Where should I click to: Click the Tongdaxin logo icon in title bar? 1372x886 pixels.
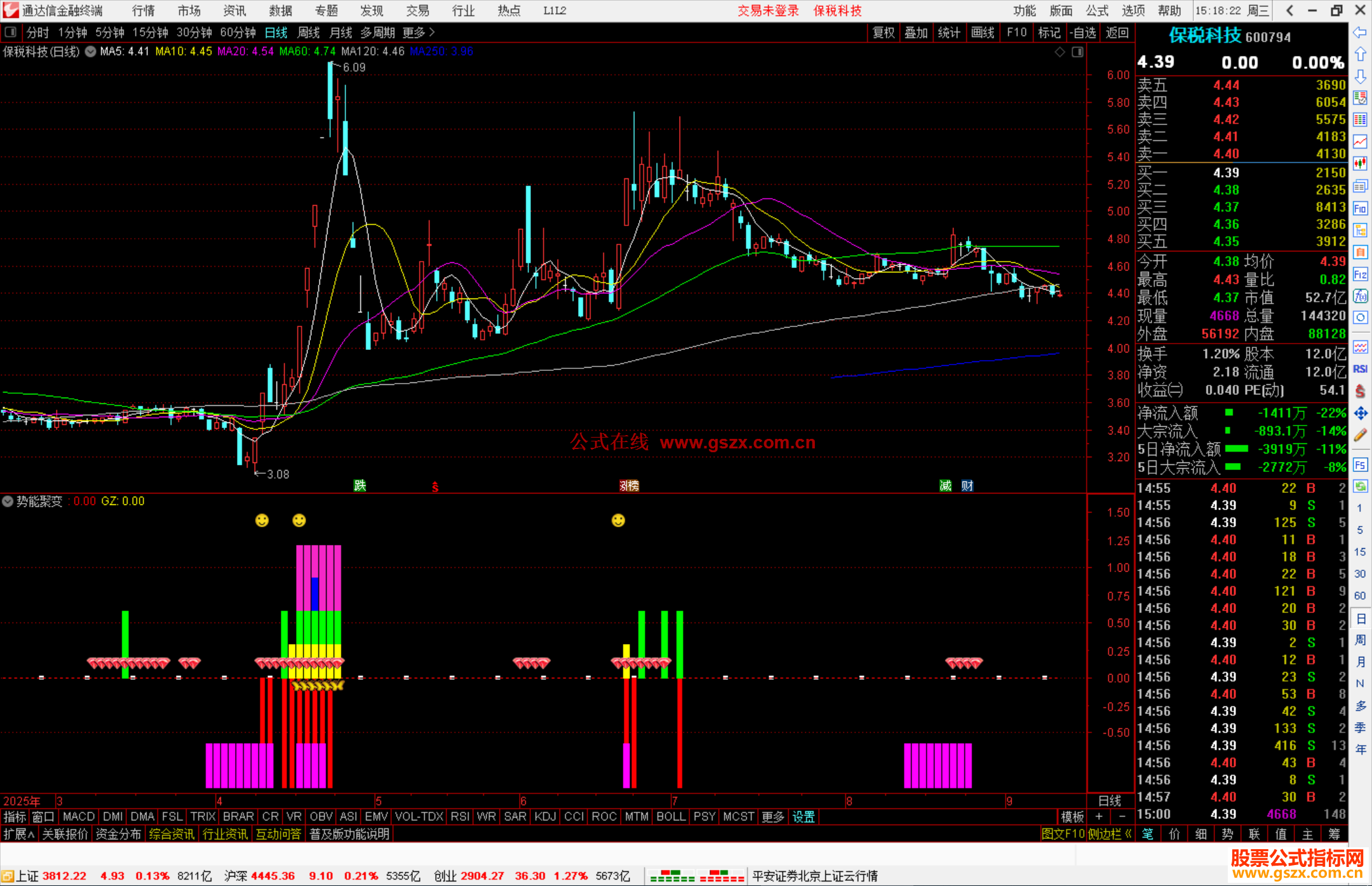pos(11,10)
